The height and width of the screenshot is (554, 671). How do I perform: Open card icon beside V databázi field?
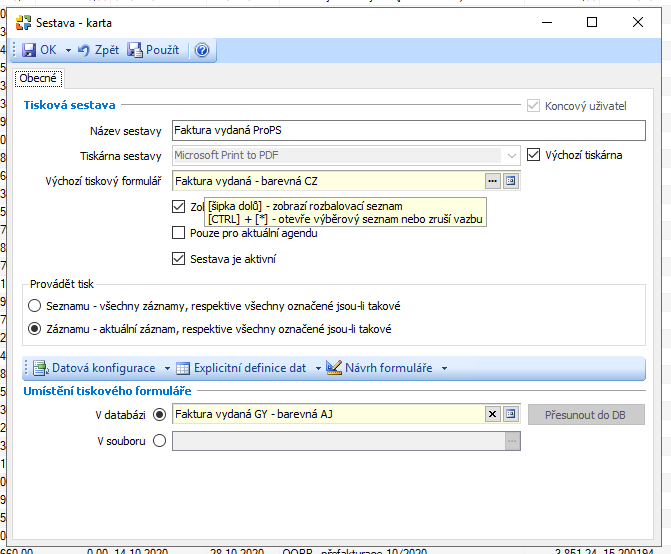click(510, 414)
